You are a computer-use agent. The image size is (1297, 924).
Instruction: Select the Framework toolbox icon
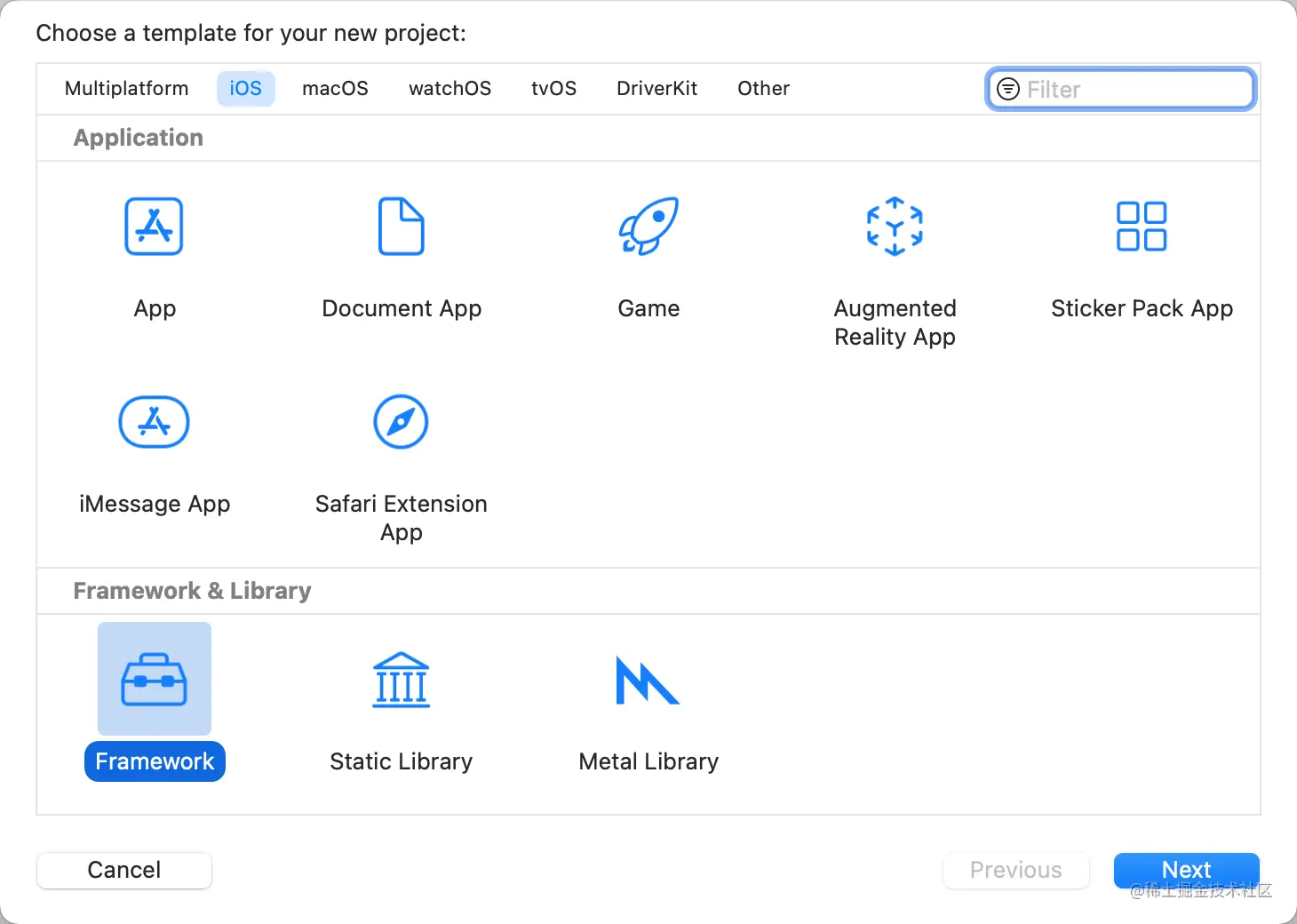155,679
